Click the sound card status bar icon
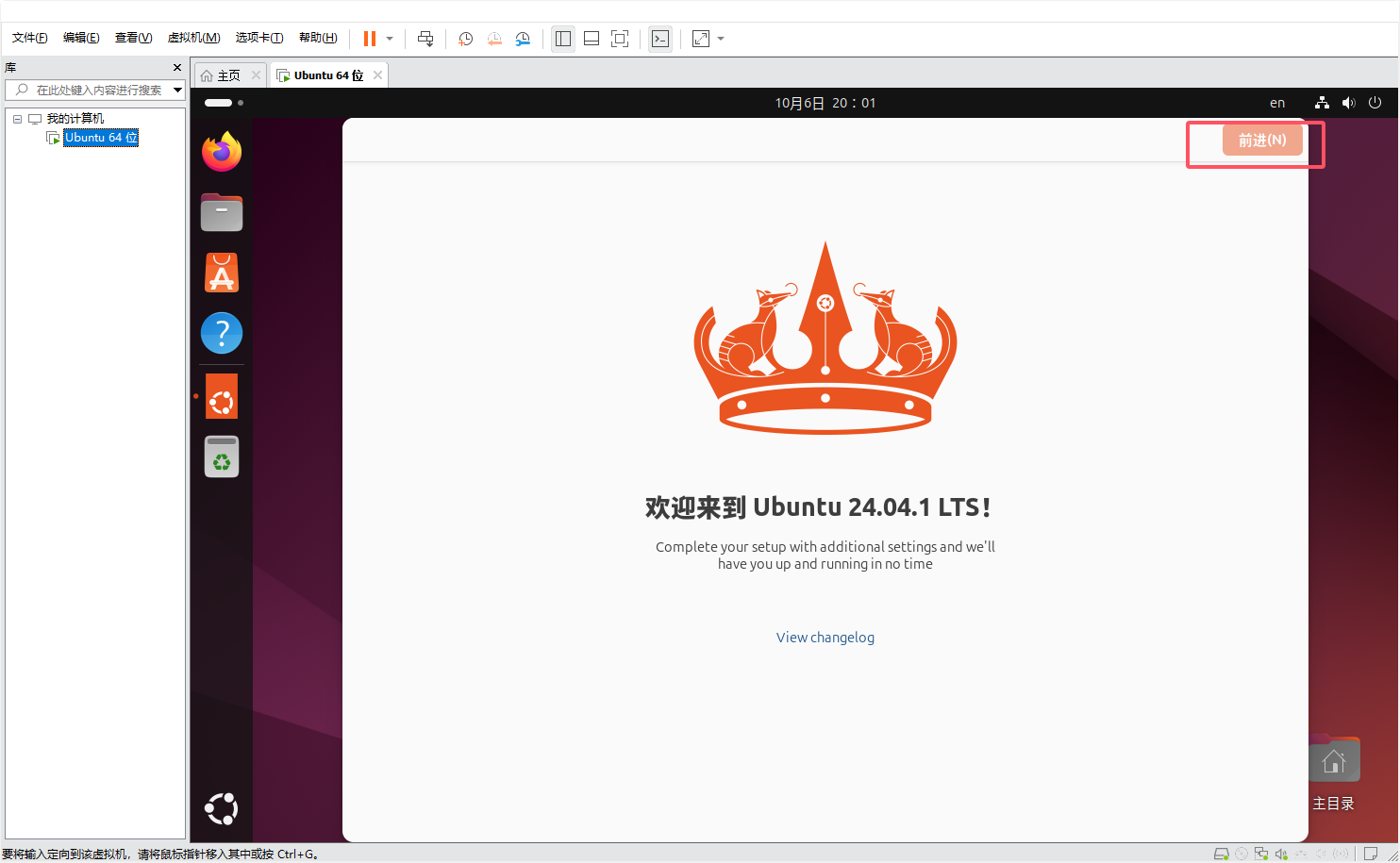Screen dimensions: 1400x863 1281,854
